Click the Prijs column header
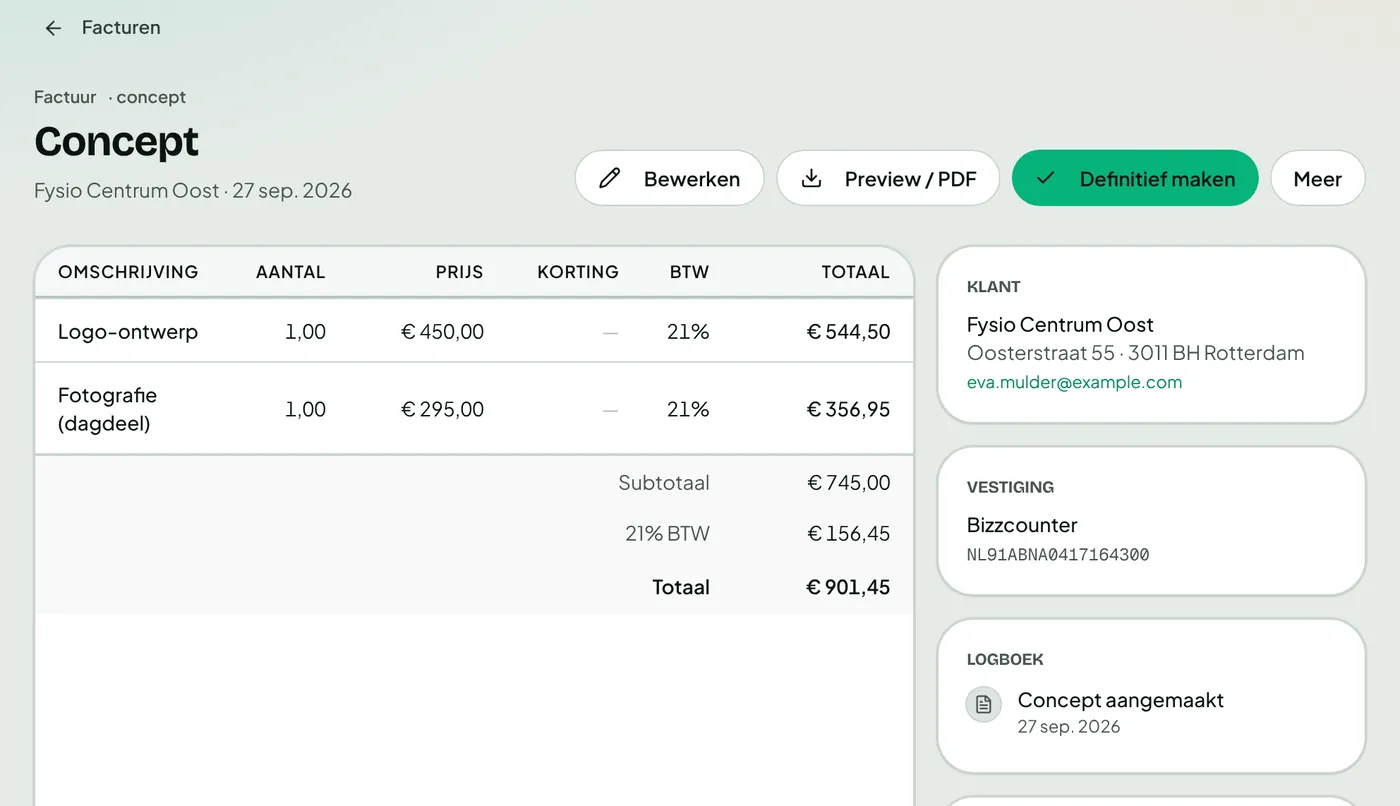 459,272
